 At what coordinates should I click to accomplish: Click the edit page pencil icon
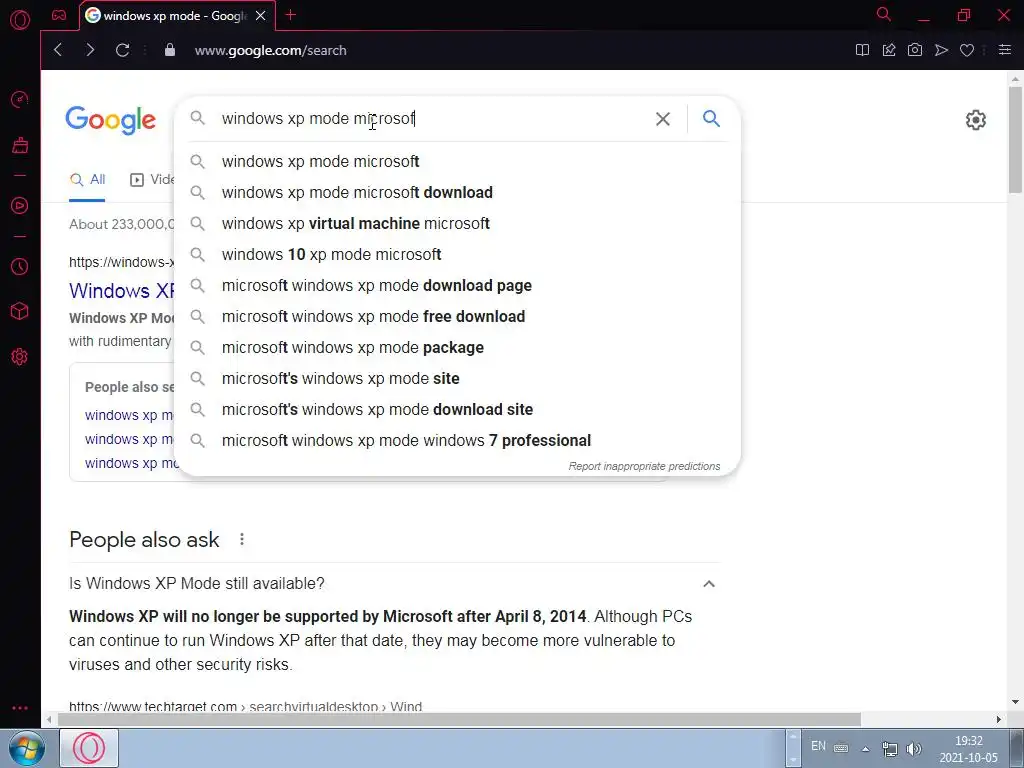[889, 50]
